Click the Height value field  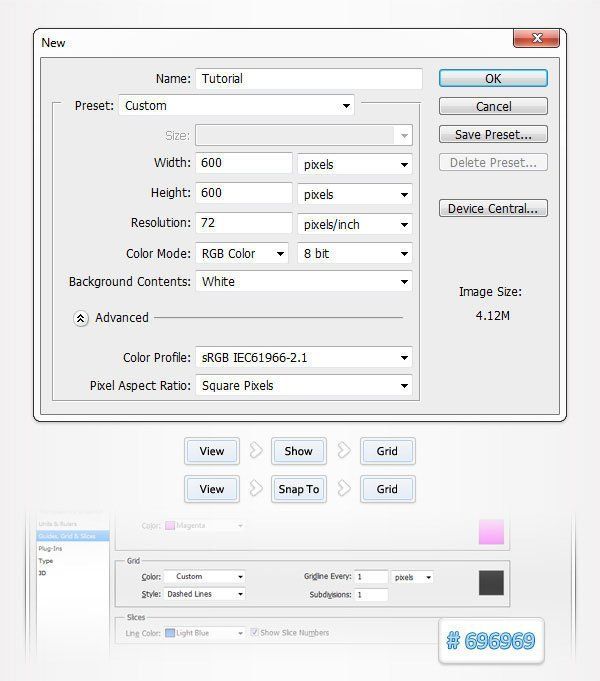[x=244, y=193]
